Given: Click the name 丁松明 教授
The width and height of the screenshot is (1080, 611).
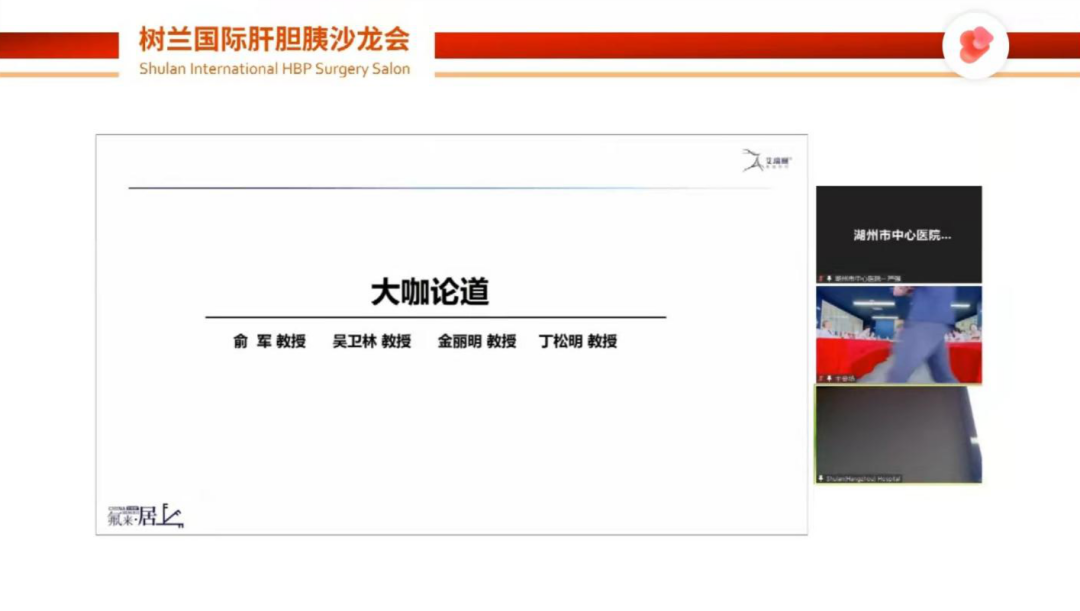Looking at the screenshot, I should (578, 341).
